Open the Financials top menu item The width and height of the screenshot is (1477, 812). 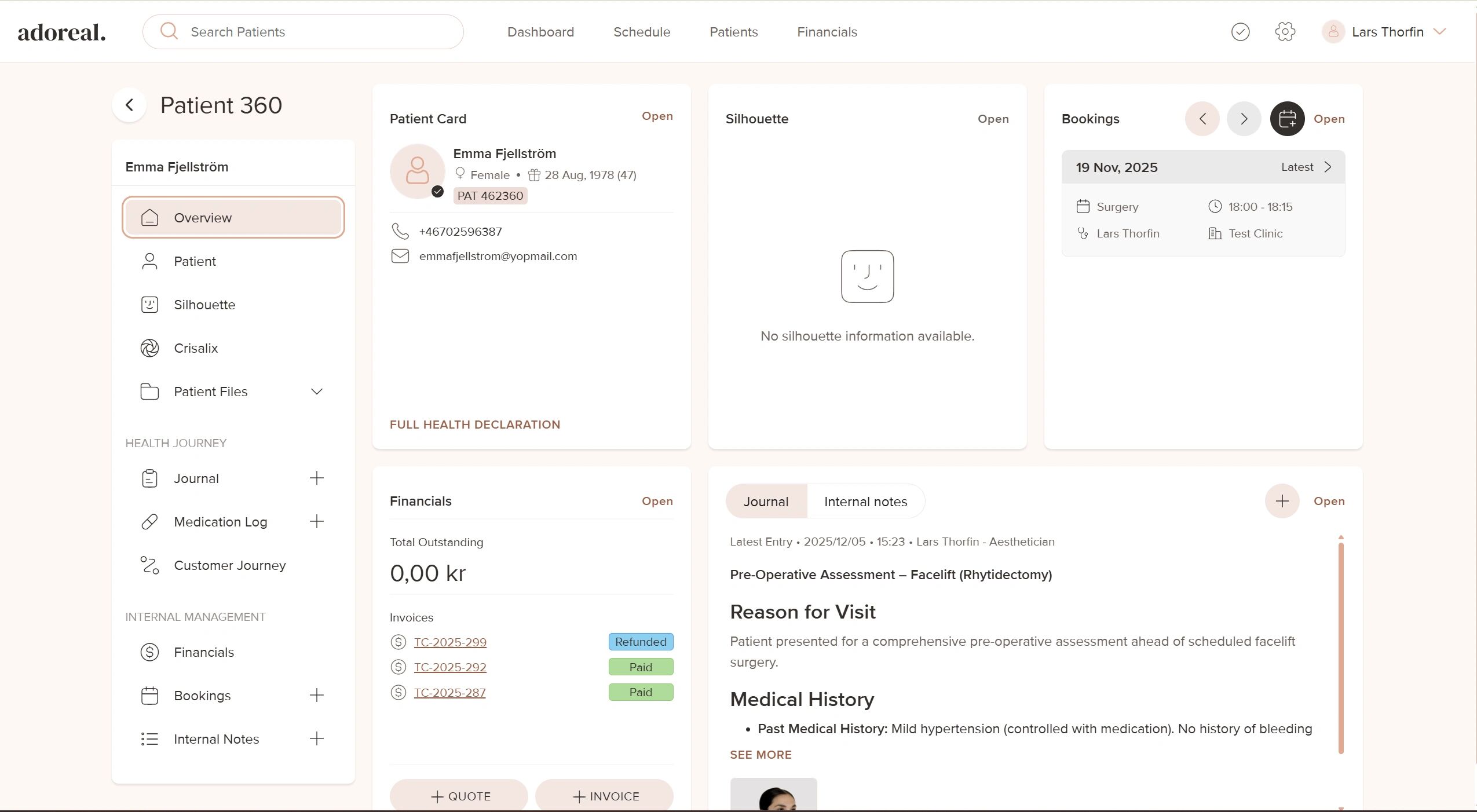(x=827, y=32)
